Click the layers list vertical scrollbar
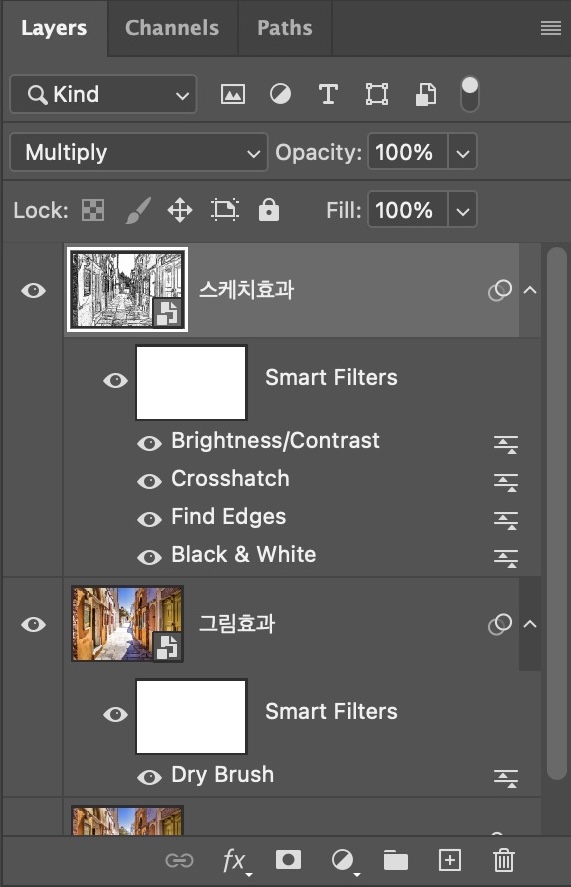The height and width of the screenshot is (887, 571). [x=557, y=514]
